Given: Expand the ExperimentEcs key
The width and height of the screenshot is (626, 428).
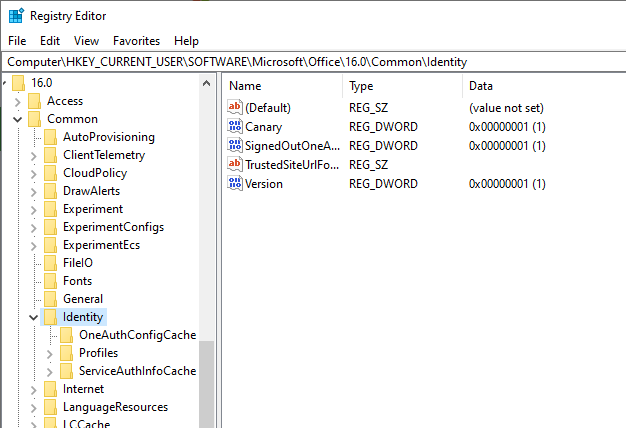Looking at the screenshot, I should tap(34, 246).
